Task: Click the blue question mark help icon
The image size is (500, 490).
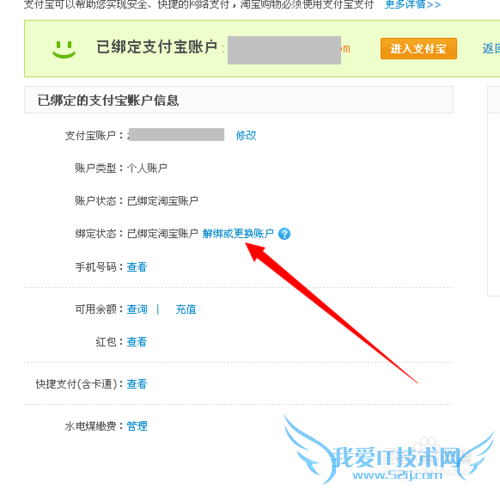Action: [x=284, y=234]
